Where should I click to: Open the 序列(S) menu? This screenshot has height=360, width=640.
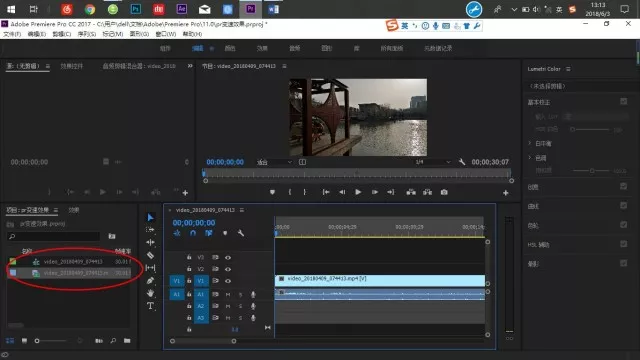(x=87, y=34)
